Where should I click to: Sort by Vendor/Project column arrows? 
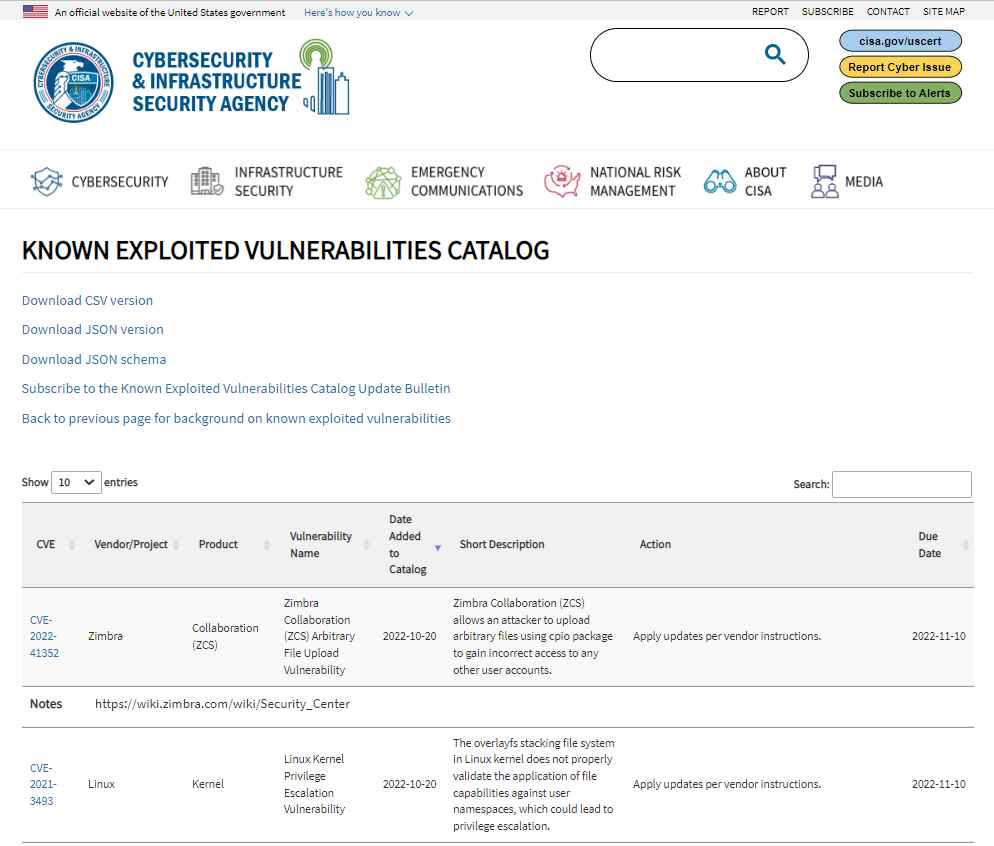[x=176, y=544]
